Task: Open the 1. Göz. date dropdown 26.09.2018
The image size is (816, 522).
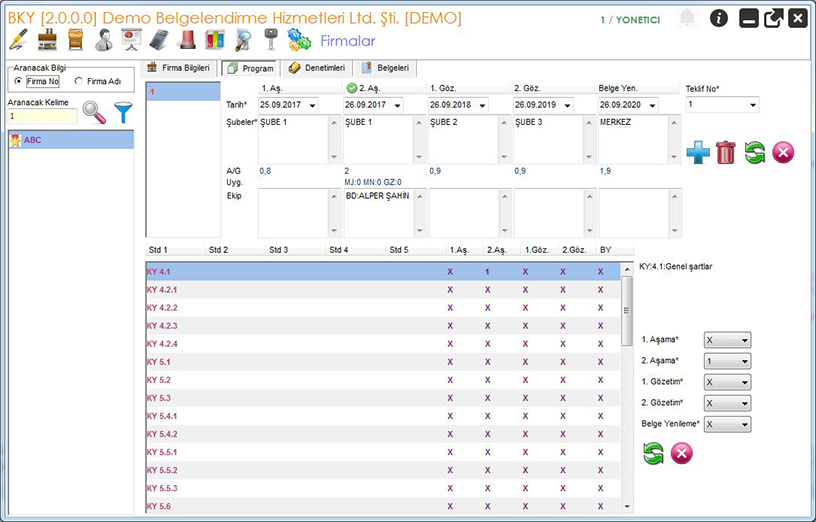Action: click(x=482, y=105)
